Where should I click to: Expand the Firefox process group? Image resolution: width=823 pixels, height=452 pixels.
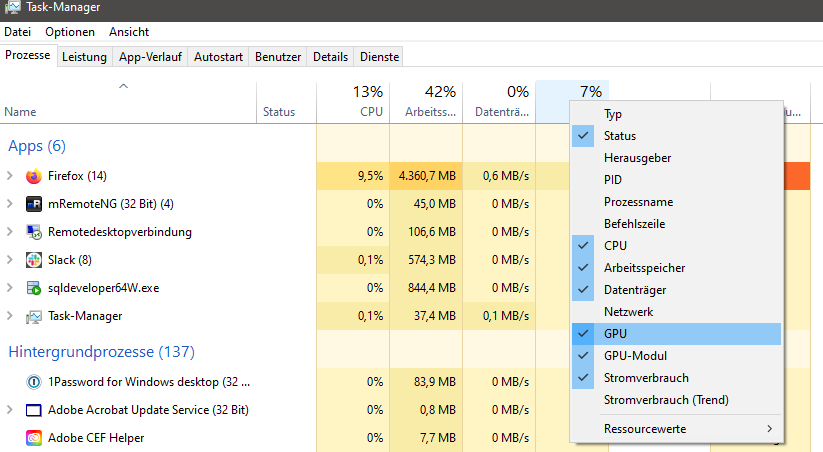coord(10,176)
